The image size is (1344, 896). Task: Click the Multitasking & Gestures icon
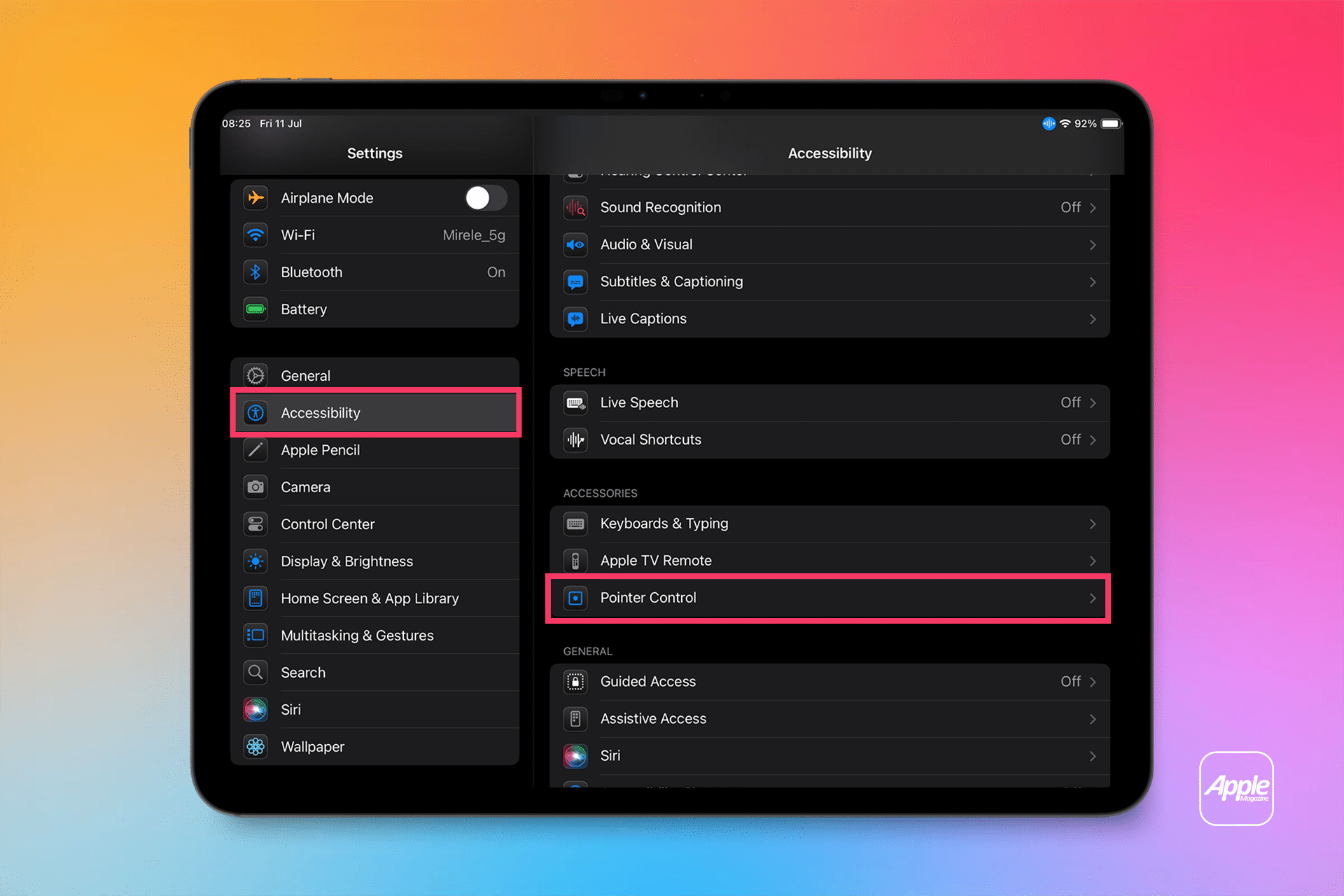point(255,636)
